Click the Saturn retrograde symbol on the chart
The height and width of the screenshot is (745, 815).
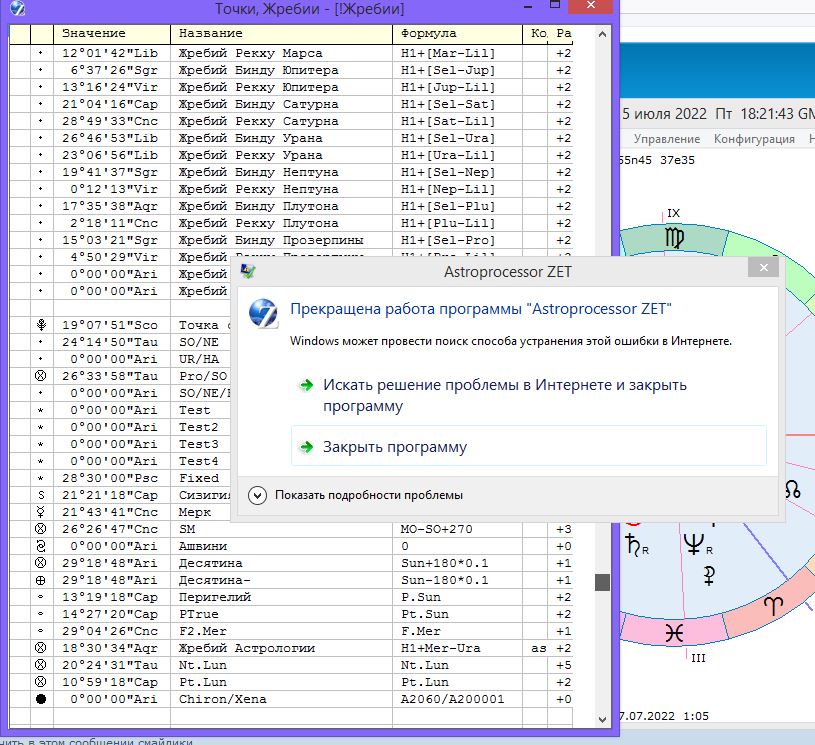634,545
